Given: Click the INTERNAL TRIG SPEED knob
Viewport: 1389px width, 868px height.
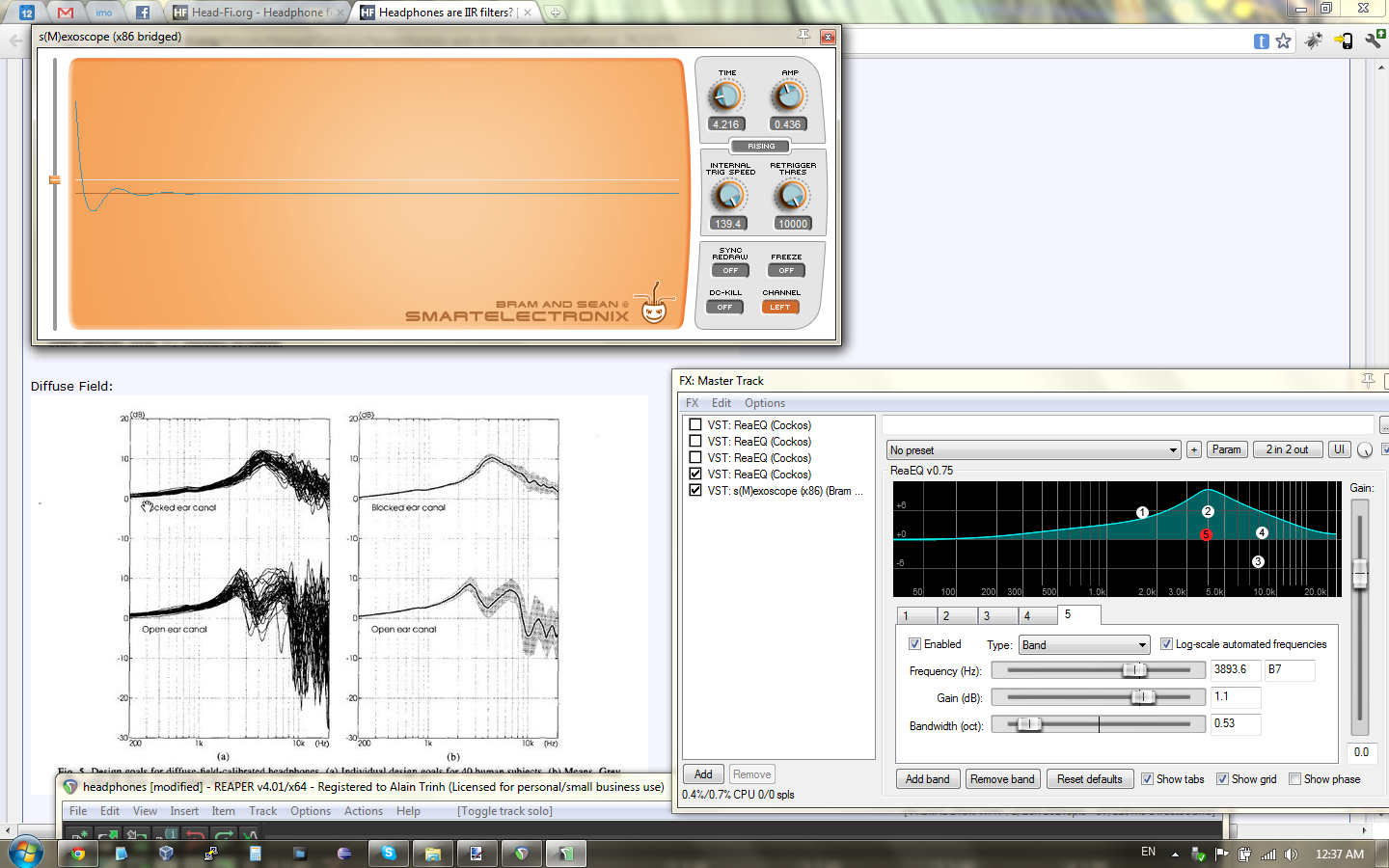Looking at the screenshot, I should point(728,196).
